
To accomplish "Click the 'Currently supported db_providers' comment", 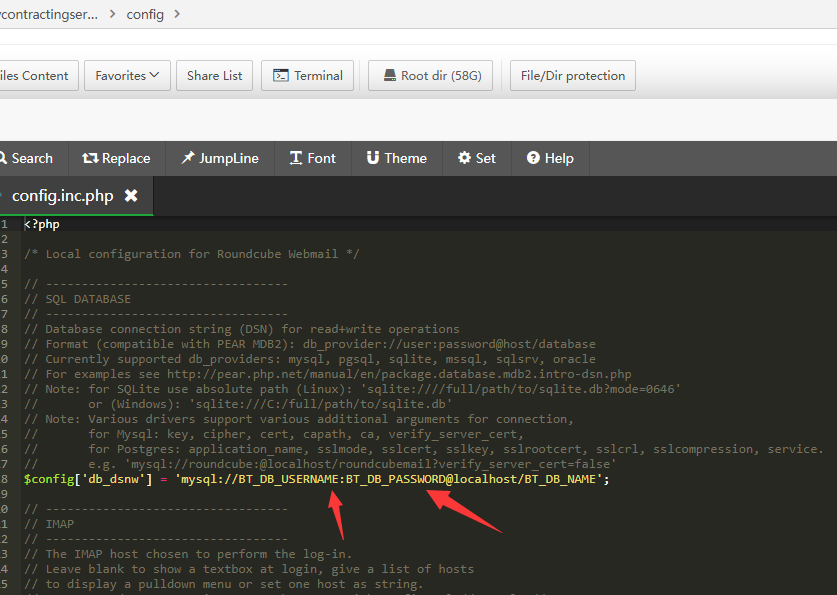I will 310,359.
